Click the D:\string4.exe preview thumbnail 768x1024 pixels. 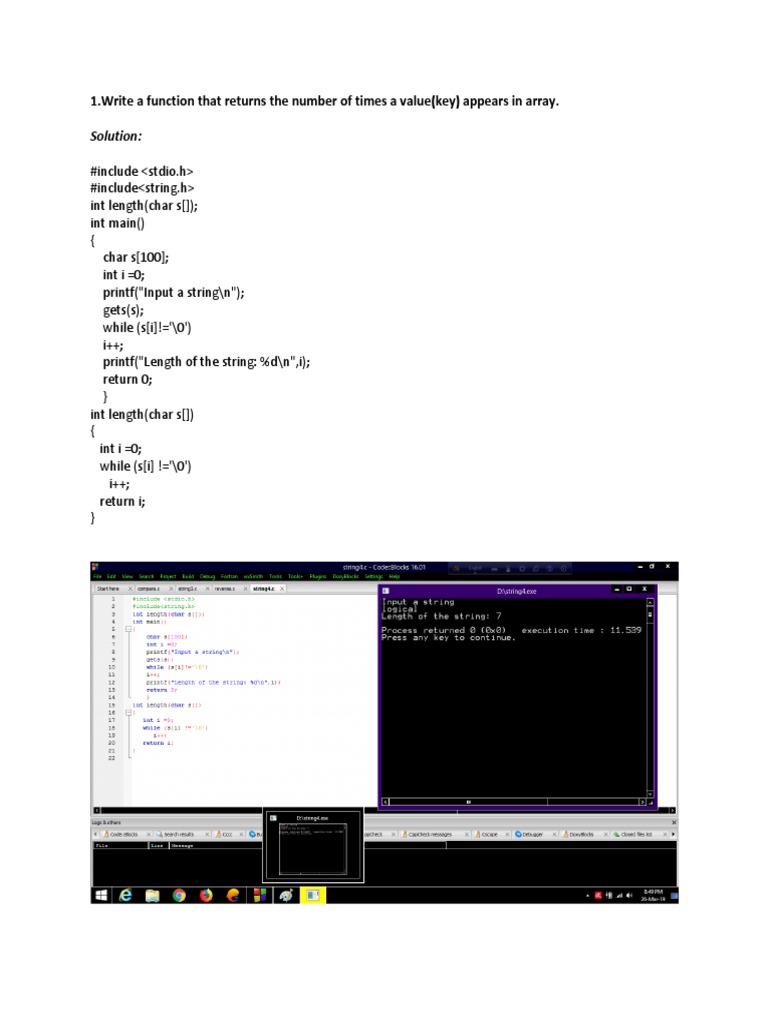click(x=313, y=846)
